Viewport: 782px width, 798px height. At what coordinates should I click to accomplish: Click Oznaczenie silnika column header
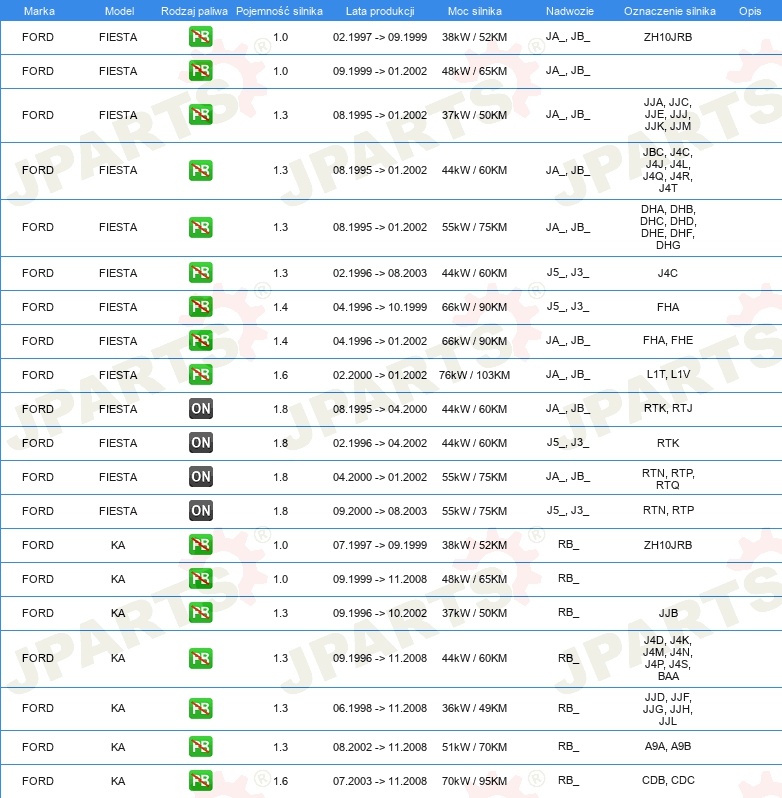[670, 11]
